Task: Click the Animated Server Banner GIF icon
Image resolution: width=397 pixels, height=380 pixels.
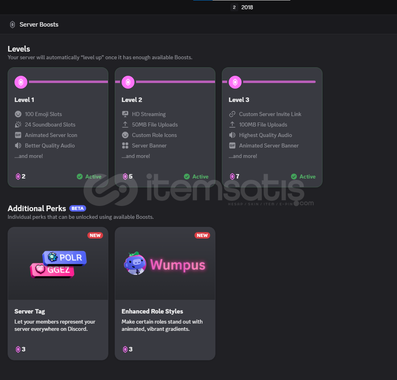Action: (x=232, y=146)
